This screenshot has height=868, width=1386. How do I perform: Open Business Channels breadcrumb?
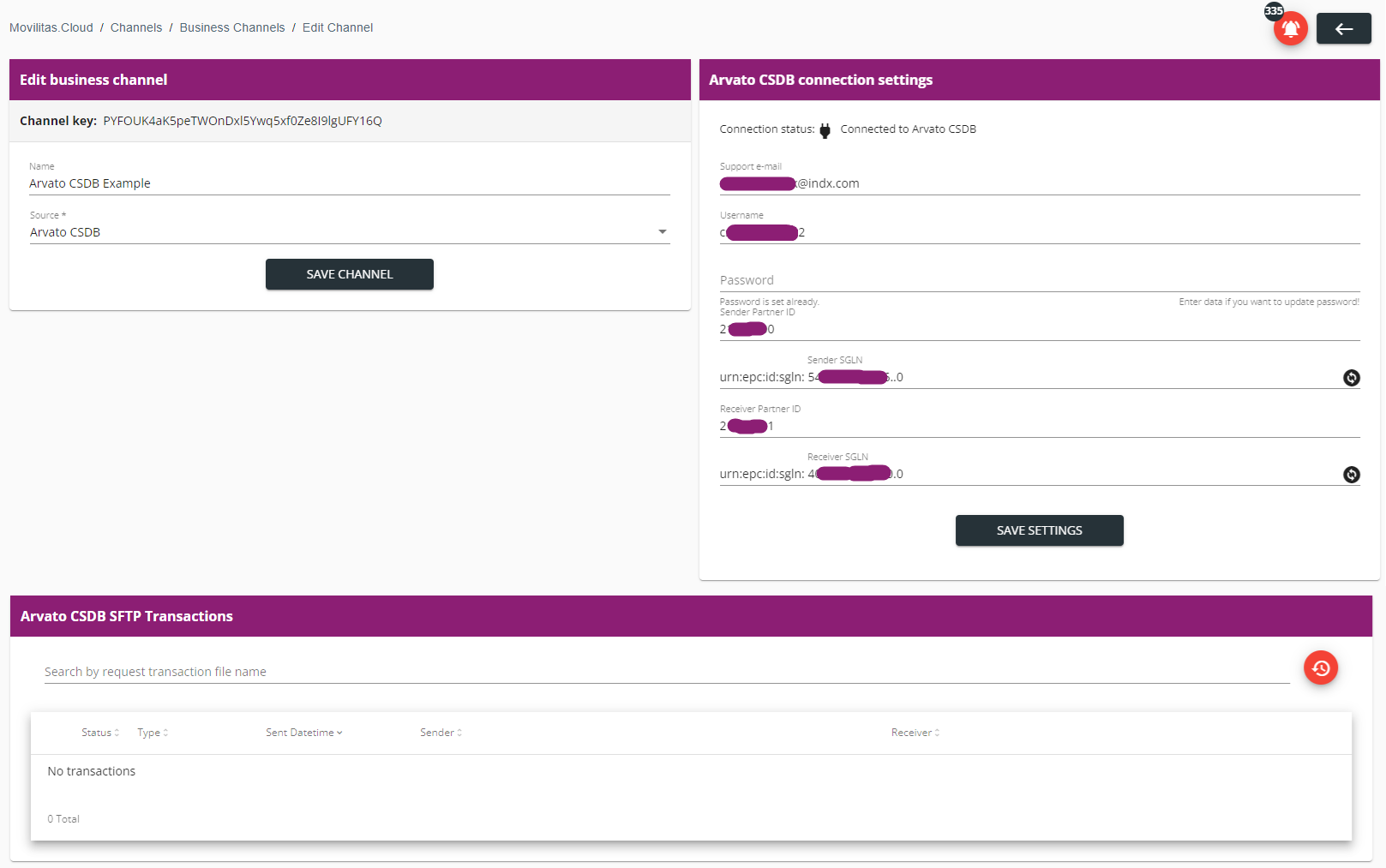click(232, 27)
